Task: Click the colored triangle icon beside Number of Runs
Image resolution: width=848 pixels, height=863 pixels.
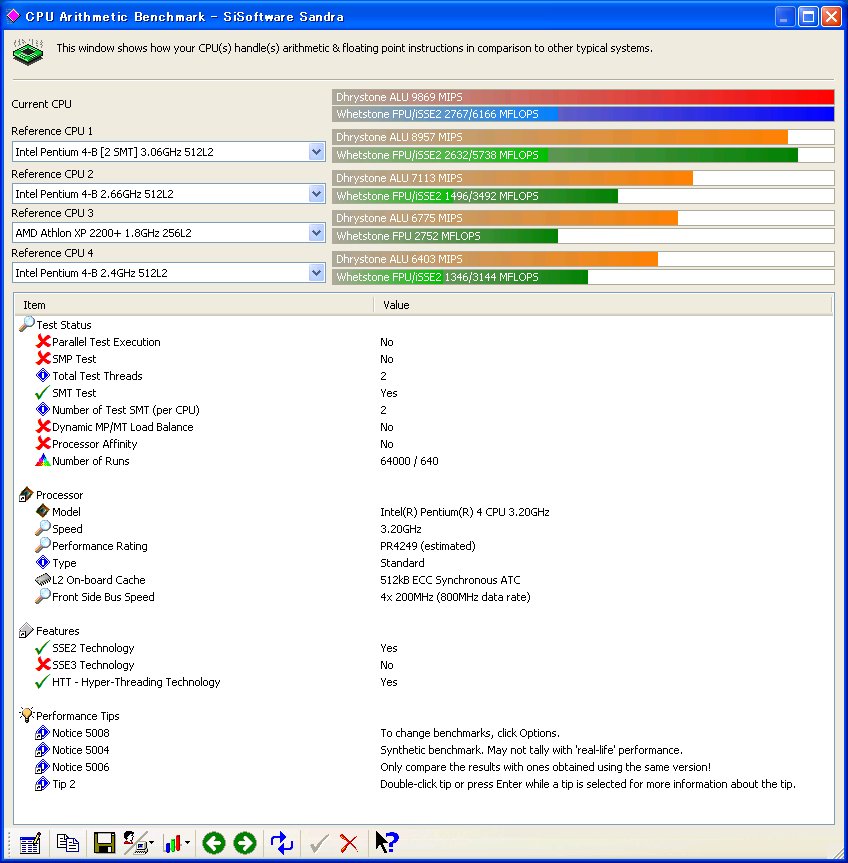Action: (x=43, y=460)
